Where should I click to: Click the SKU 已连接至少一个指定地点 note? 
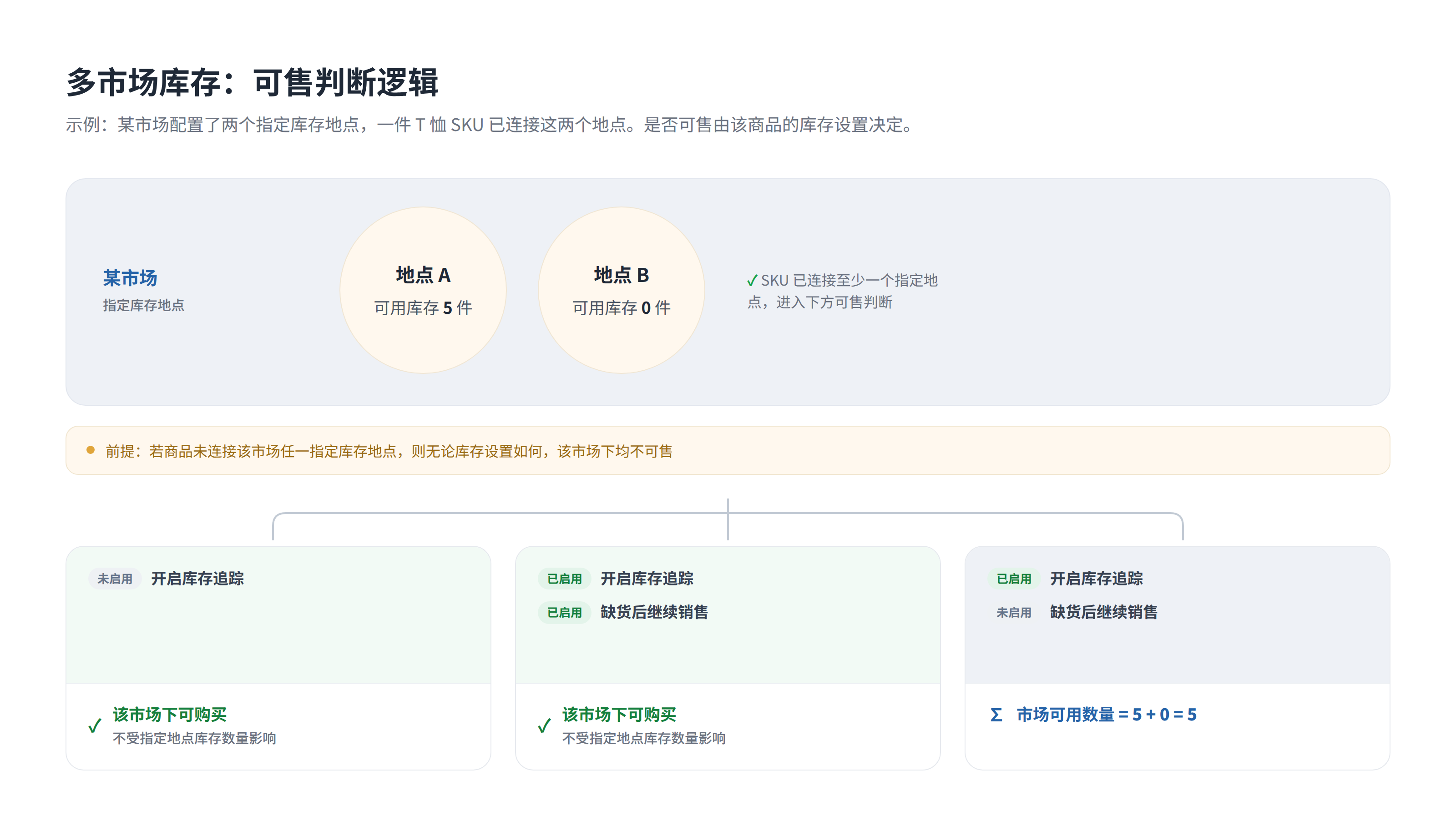(x=843, y=291)
